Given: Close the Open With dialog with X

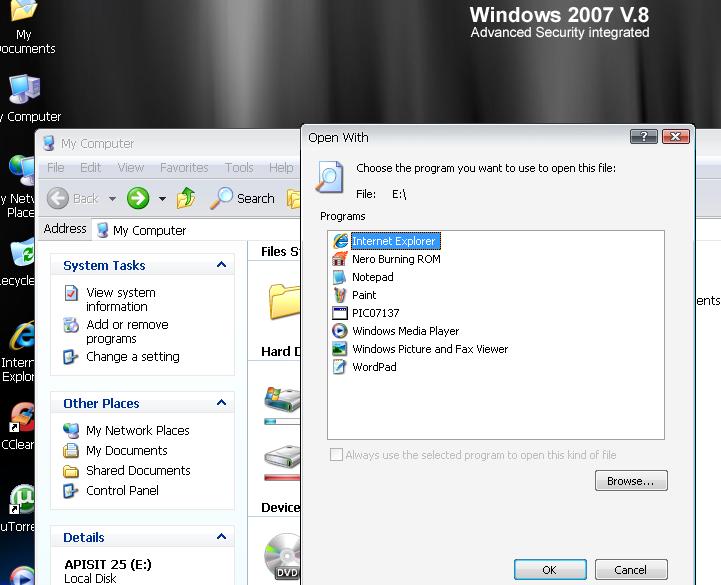Looking at the screenshot, I should click(x=675, y=136).
